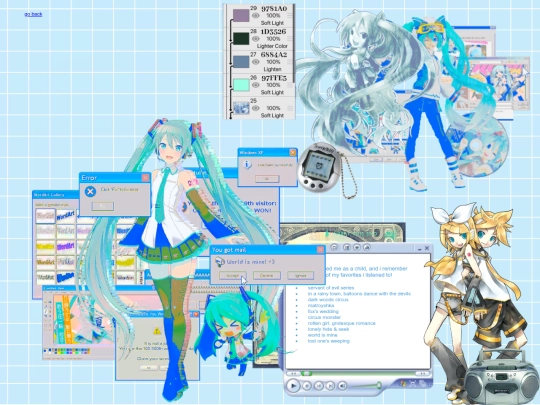Image resolution: width=540 pixels, height=405 pixels.
Task: Skip to the next track
Action: click(x=330, y=386)
